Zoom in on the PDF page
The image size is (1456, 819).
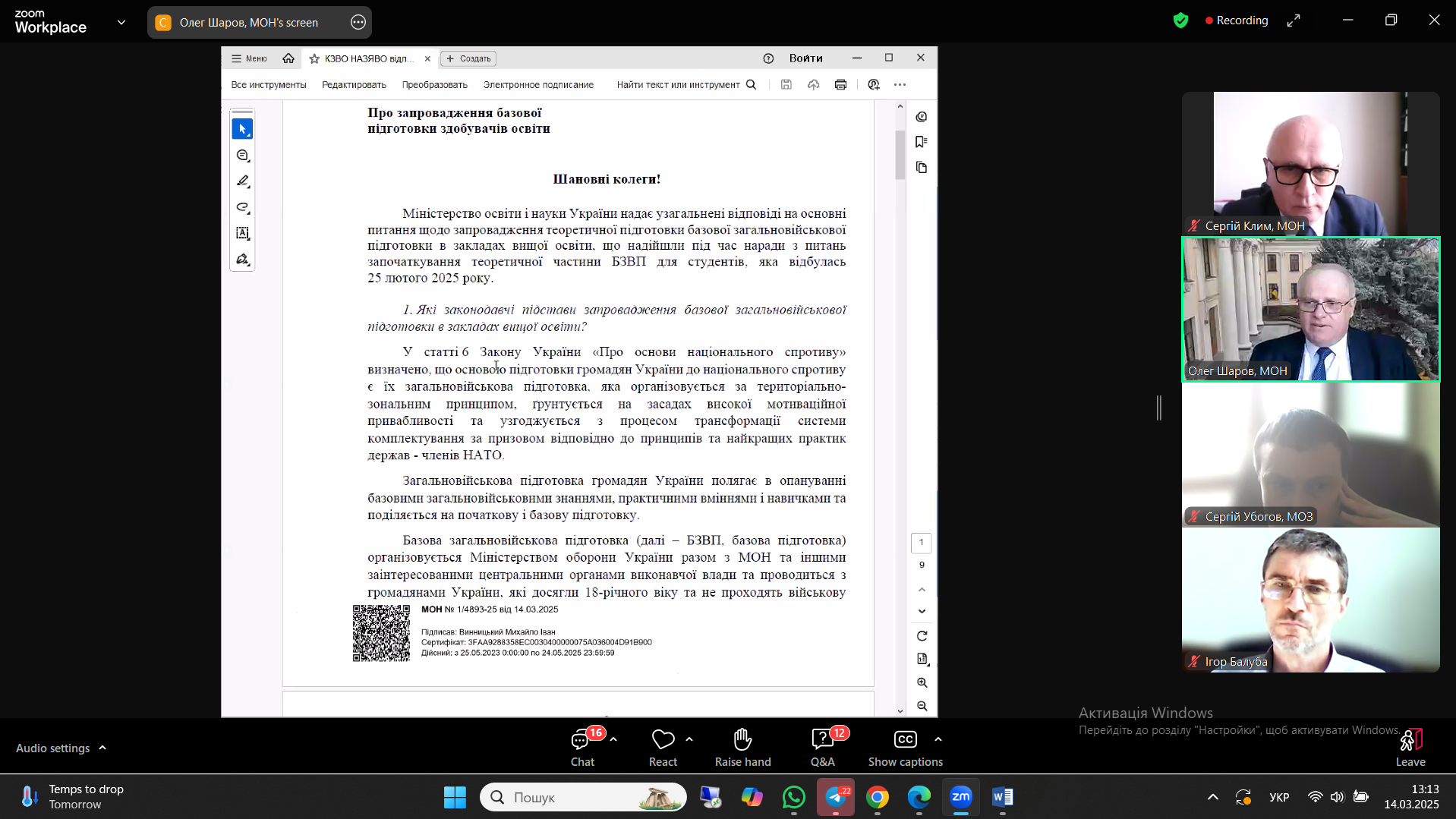pyautogui.click(x=922, y=683)
